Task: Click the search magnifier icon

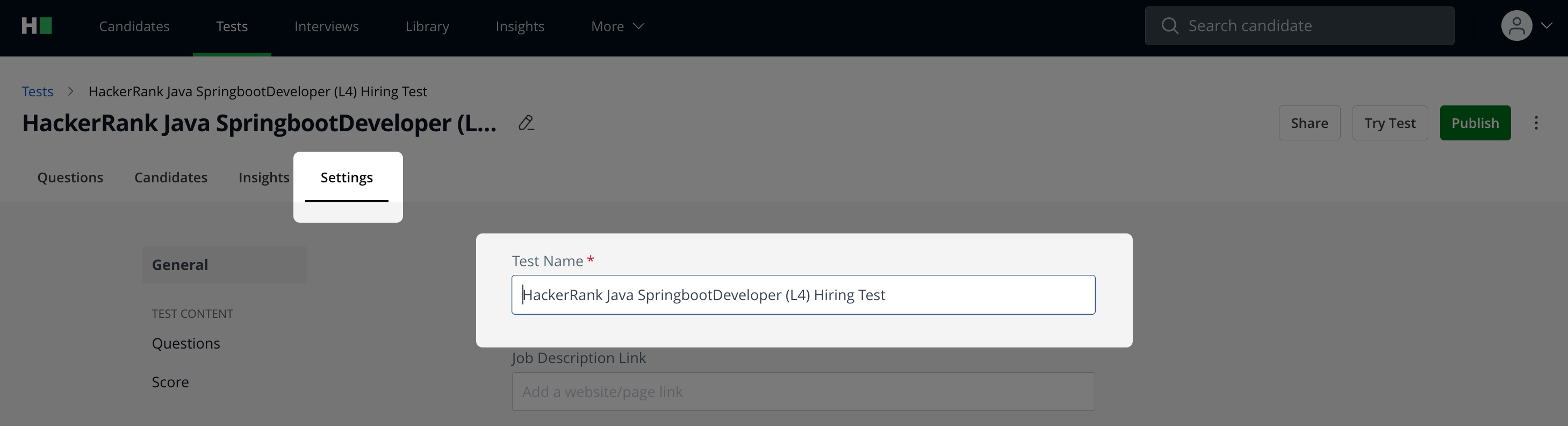Action: [1169, 26]
